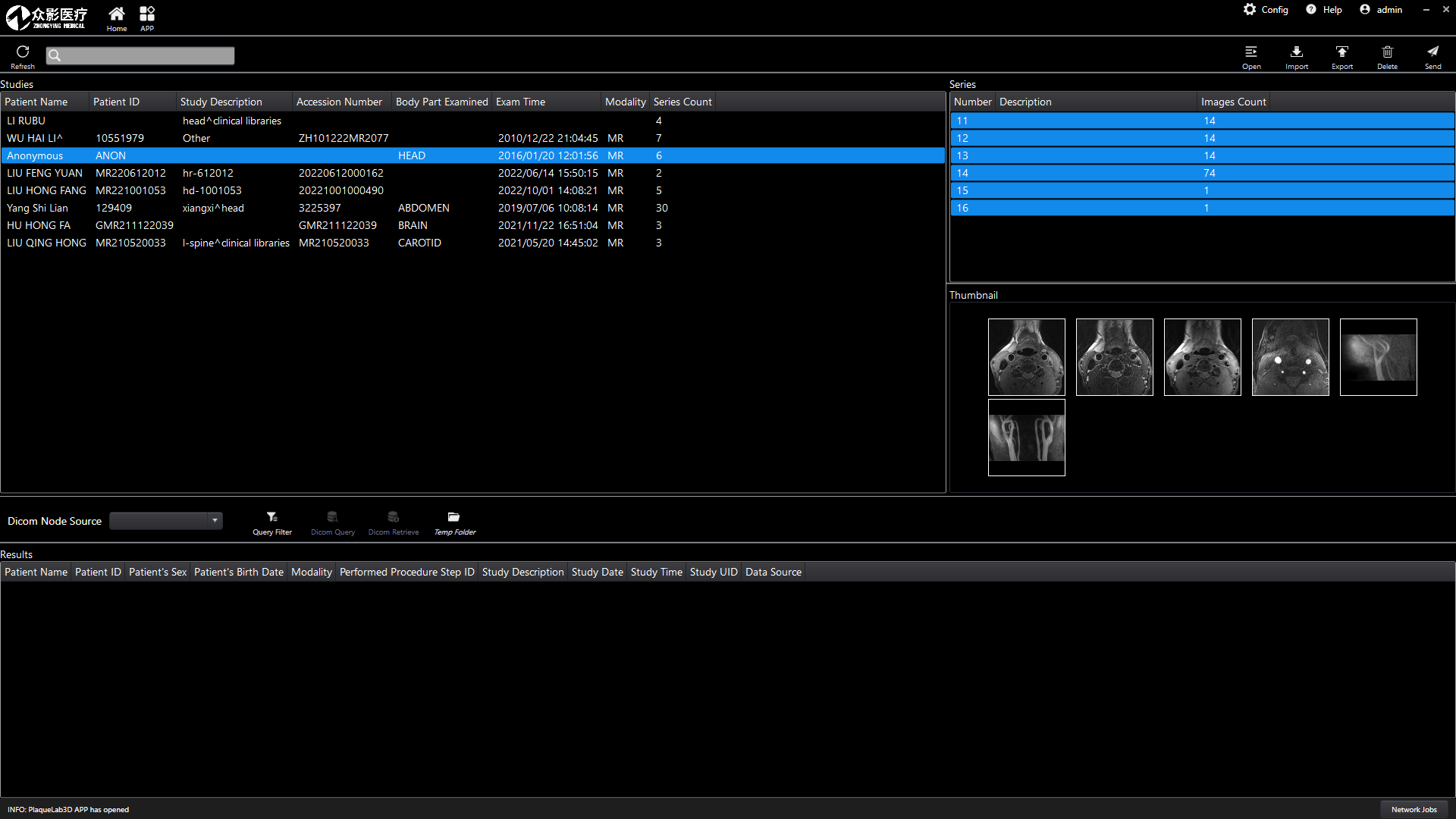Open the selected study
This screenshot has width=1456, height=819.
tap(1251, 57)
